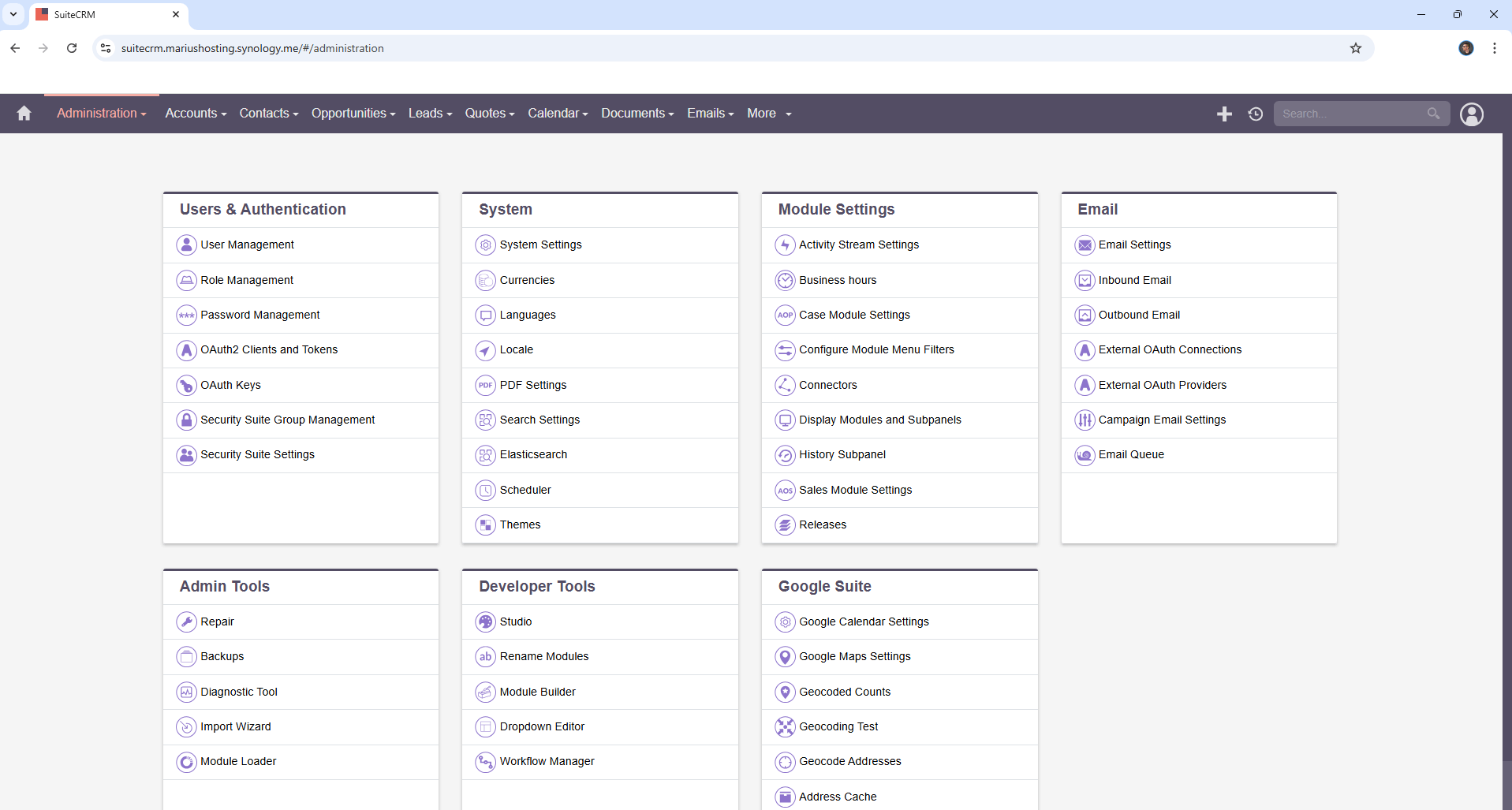The image size is (1512, 810).
Task: Click the Themes icon
Action: (486, 525)
